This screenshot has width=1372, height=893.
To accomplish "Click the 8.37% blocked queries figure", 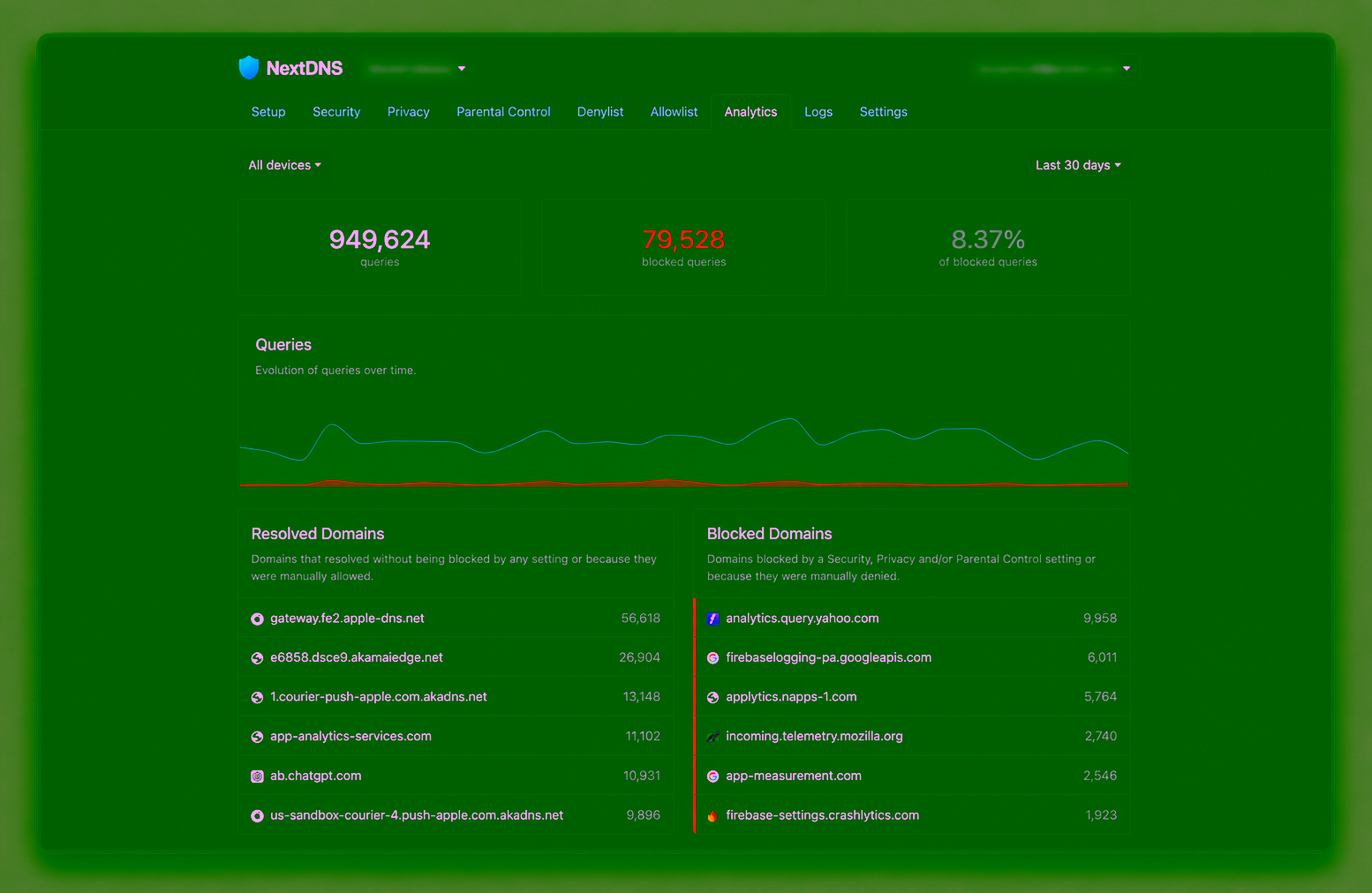I will [x=988, y=239].
